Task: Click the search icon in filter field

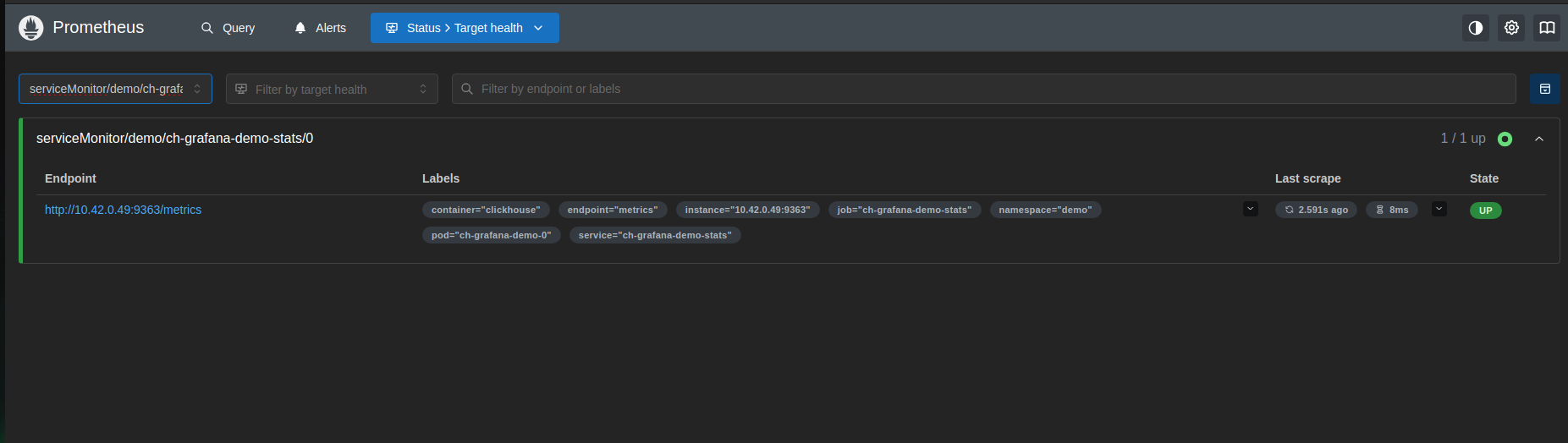Action: tap(467, 89)
